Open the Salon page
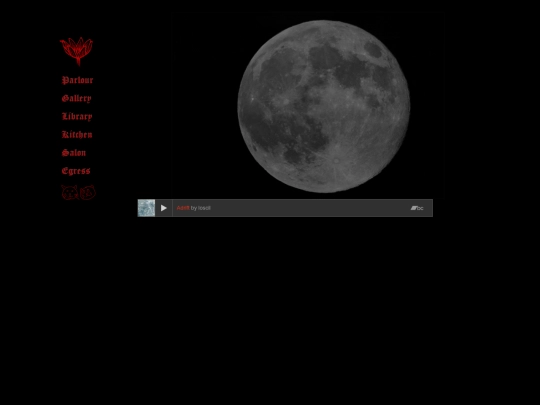The width and height of the screenshot is (540, 405). click(x=74, y=153)
